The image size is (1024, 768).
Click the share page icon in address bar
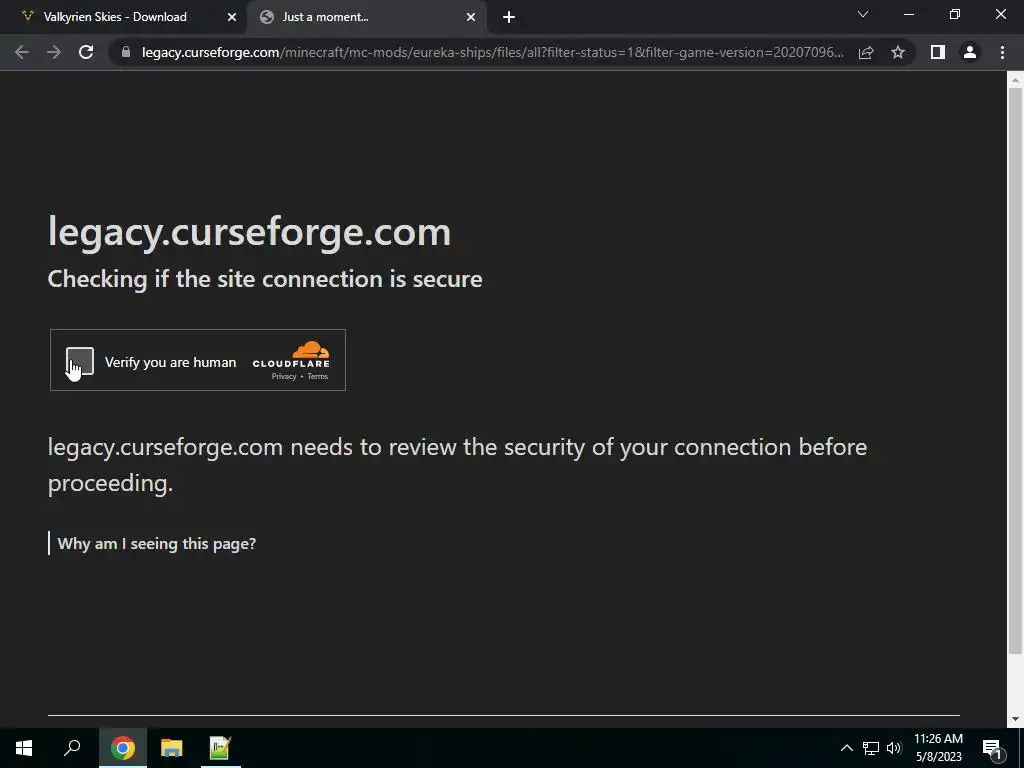pyautogui.click(x=866, y=52)
